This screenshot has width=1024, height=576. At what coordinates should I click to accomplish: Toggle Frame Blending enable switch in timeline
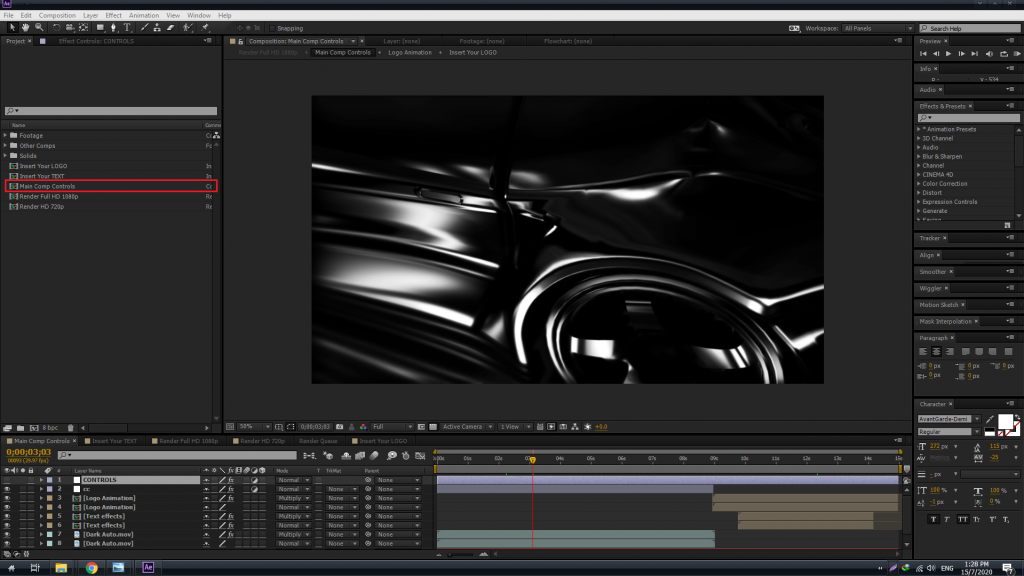point(360,456)
